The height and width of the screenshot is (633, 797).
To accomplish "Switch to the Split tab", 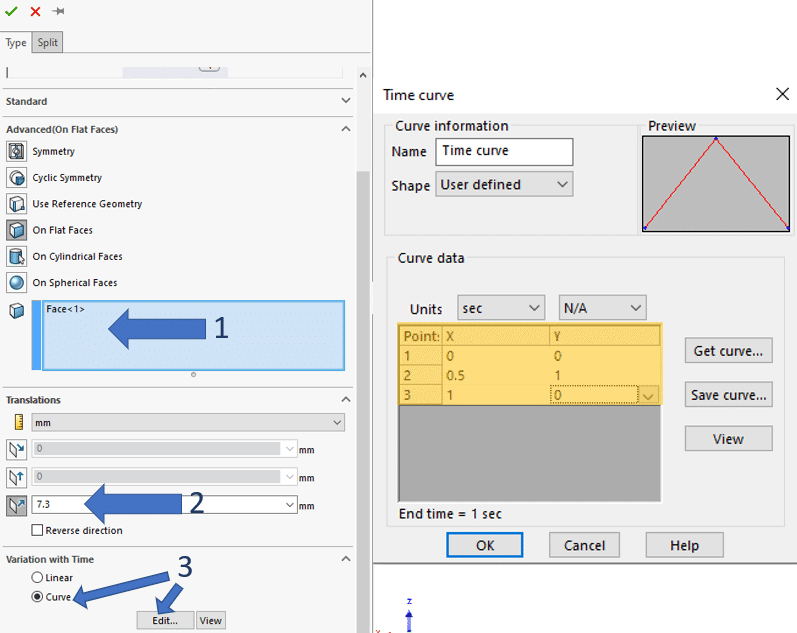I will [48, 43].
